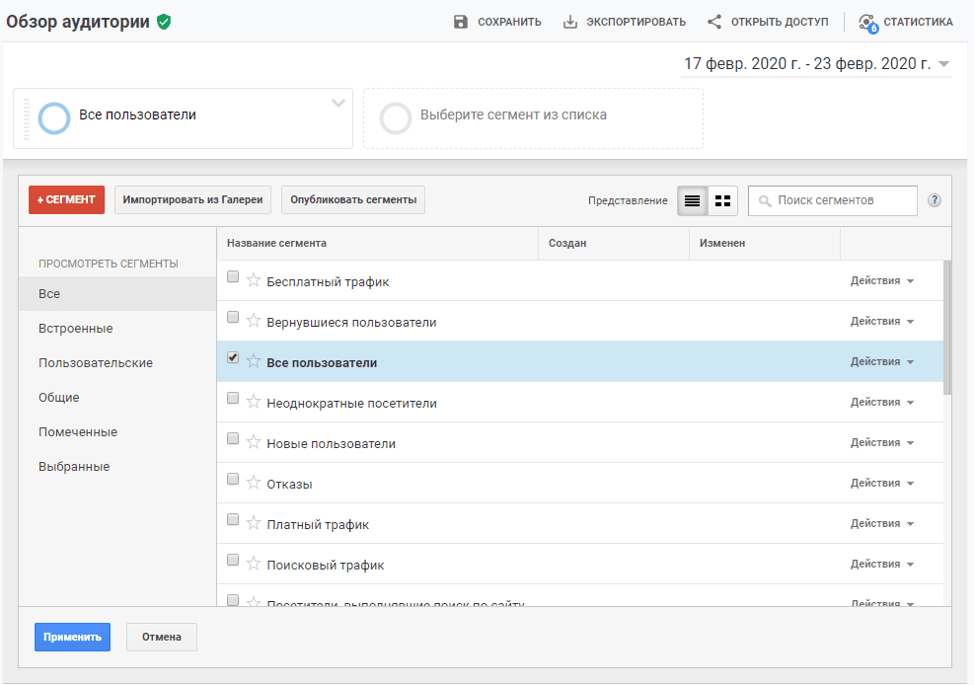Open Действия menu for Все пользователи
The image size is (974, 685).
(x=881, y=361)
